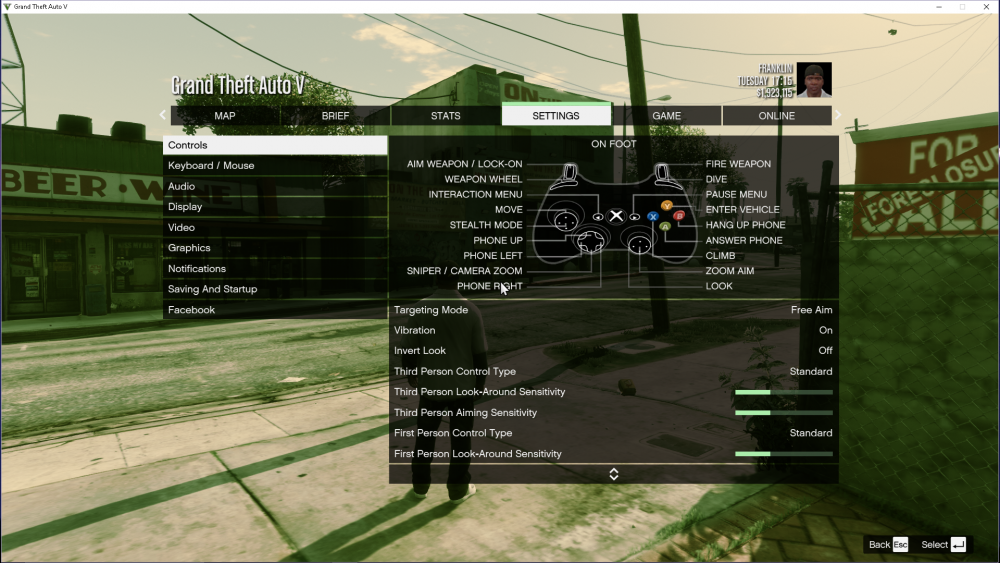
Task: Click the AIM WEAPON / LOCK-ON label
Action: [464, 164]
